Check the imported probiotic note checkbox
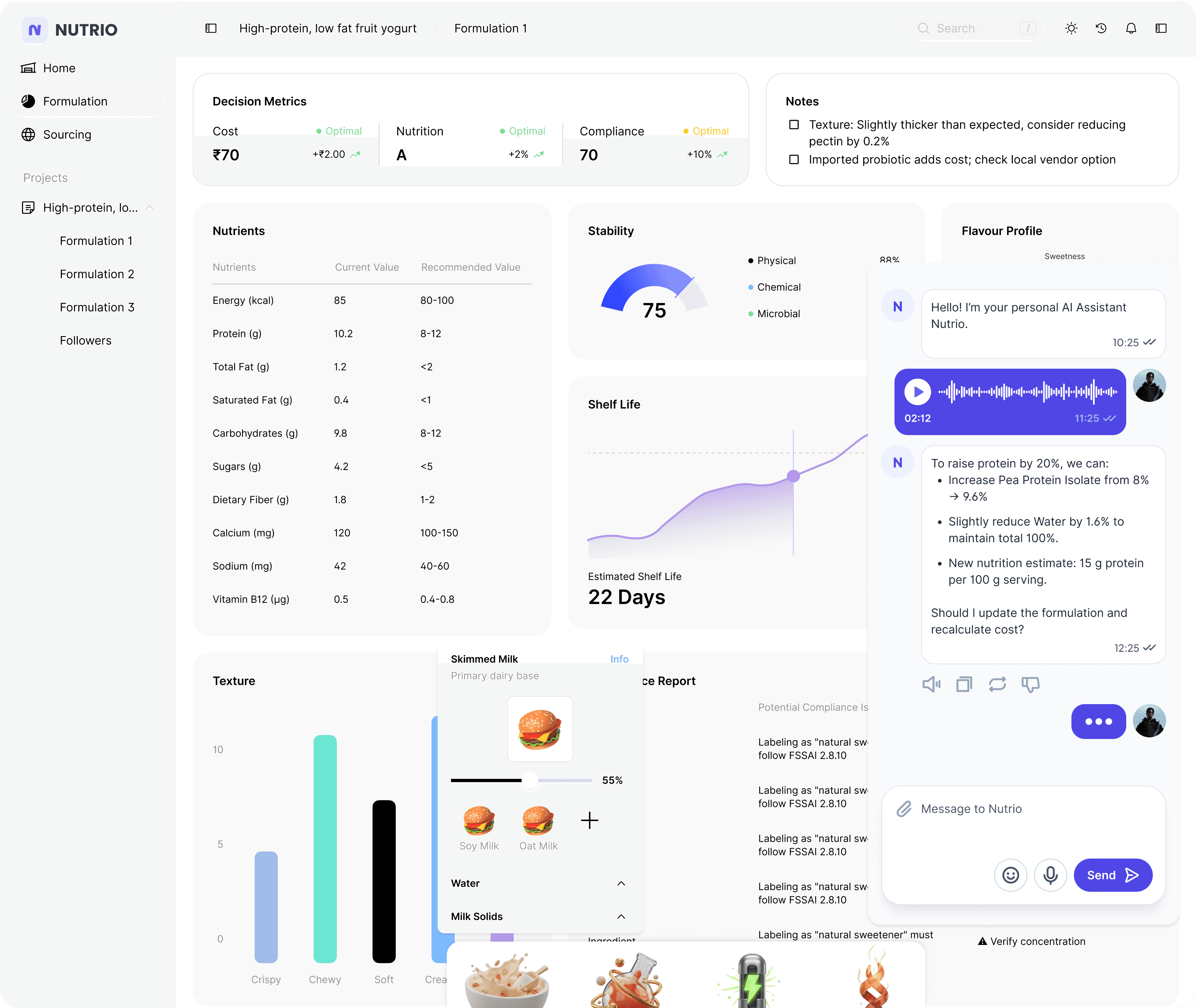 pyautogui.click(x=794, y=159)
